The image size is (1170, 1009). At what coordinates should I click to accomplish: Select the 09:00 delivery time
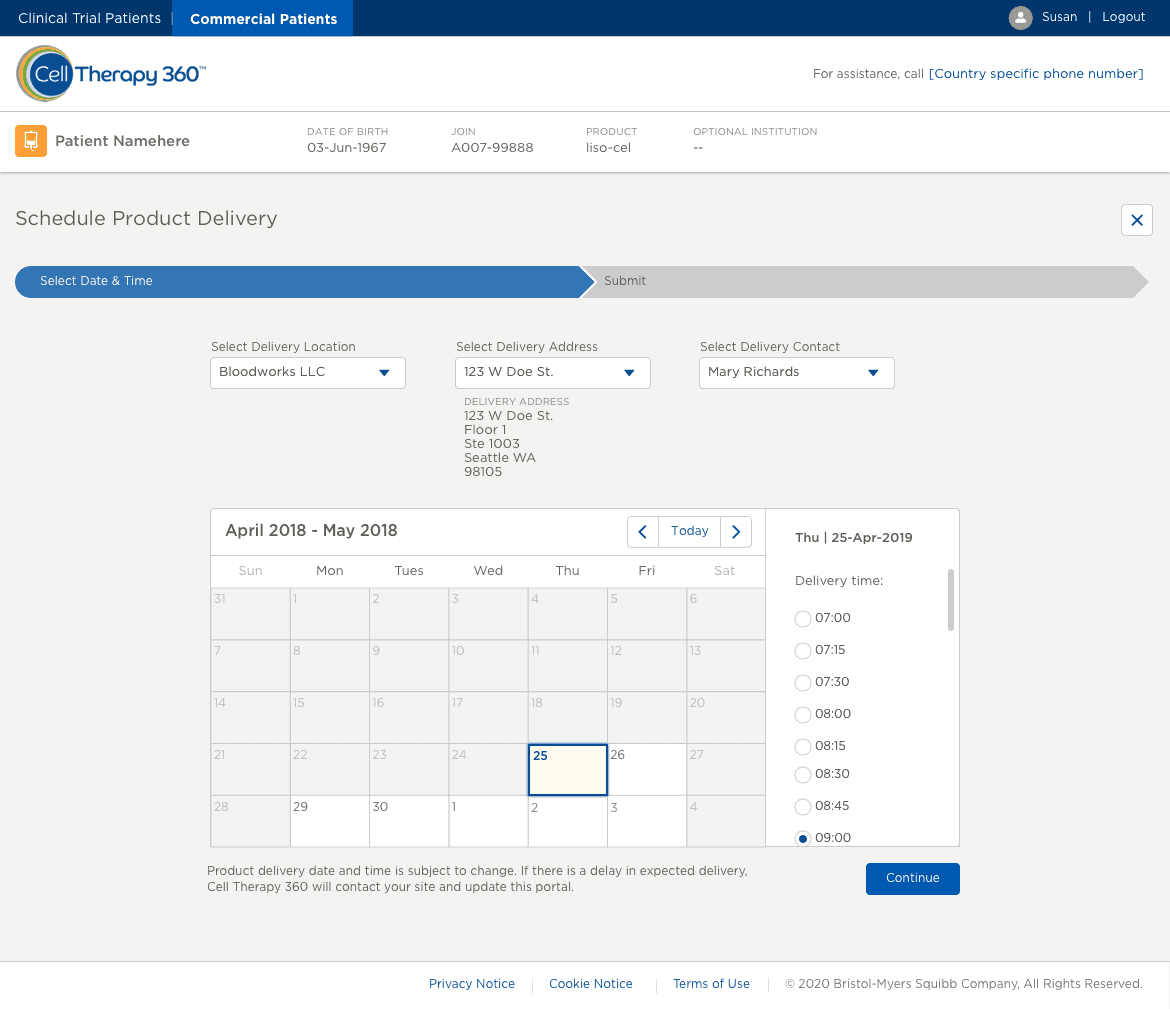[803, 839]
